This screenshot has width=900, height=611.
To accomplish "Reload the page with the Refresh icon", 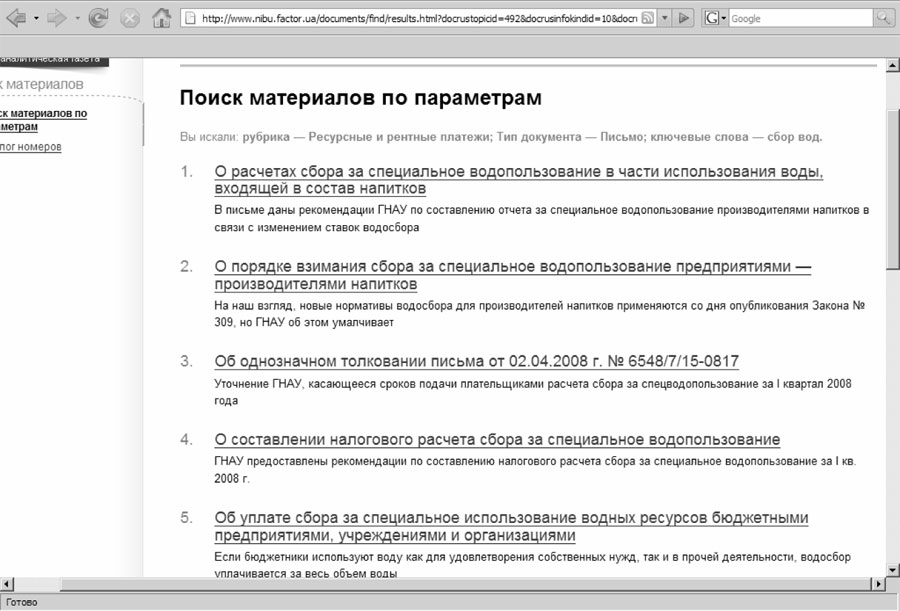I will point(98,18).
